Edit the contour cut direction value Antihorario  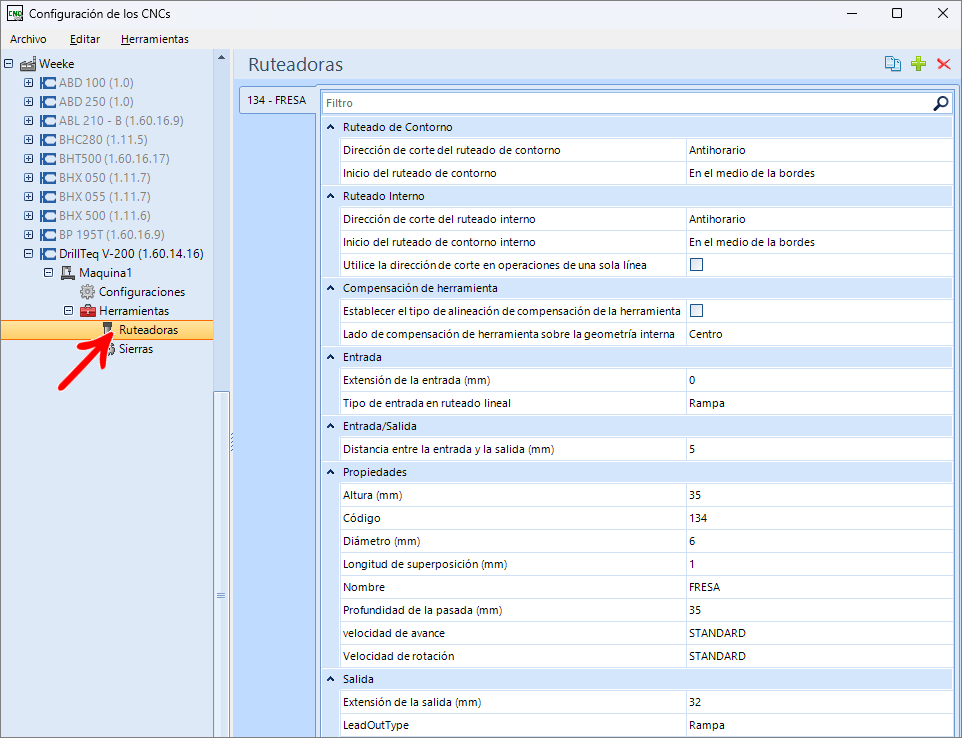pos(819,151)
